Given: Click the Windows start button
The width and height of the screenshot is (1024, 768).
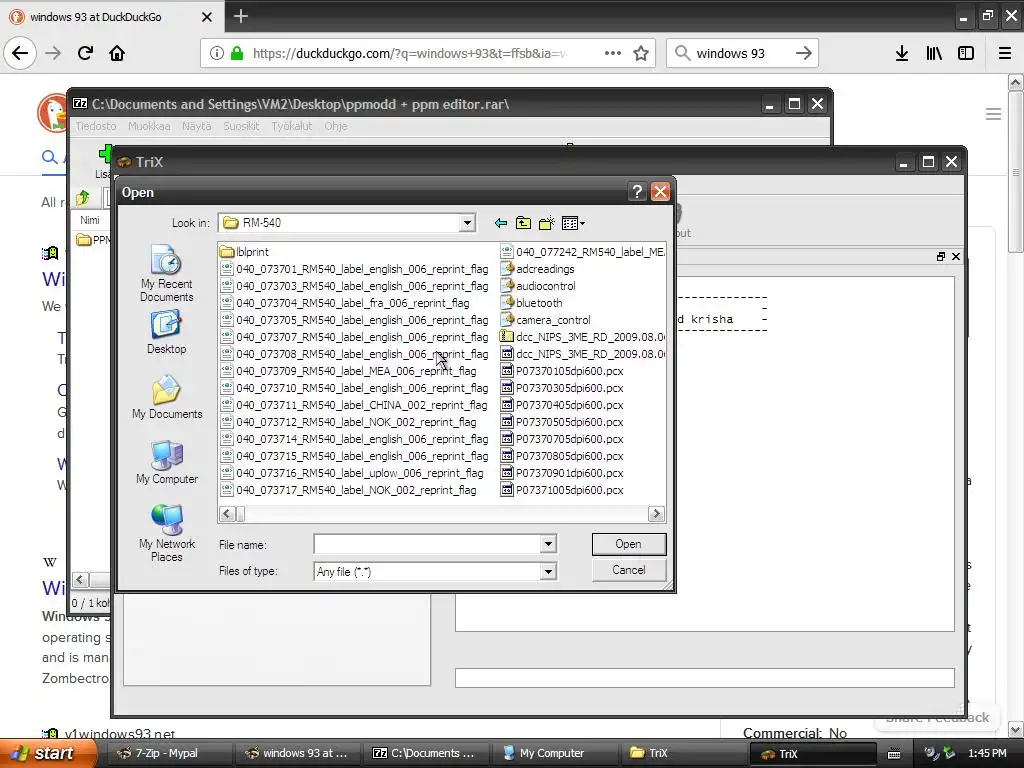Looking at the screenshot, I should click(x=48, y=753).
